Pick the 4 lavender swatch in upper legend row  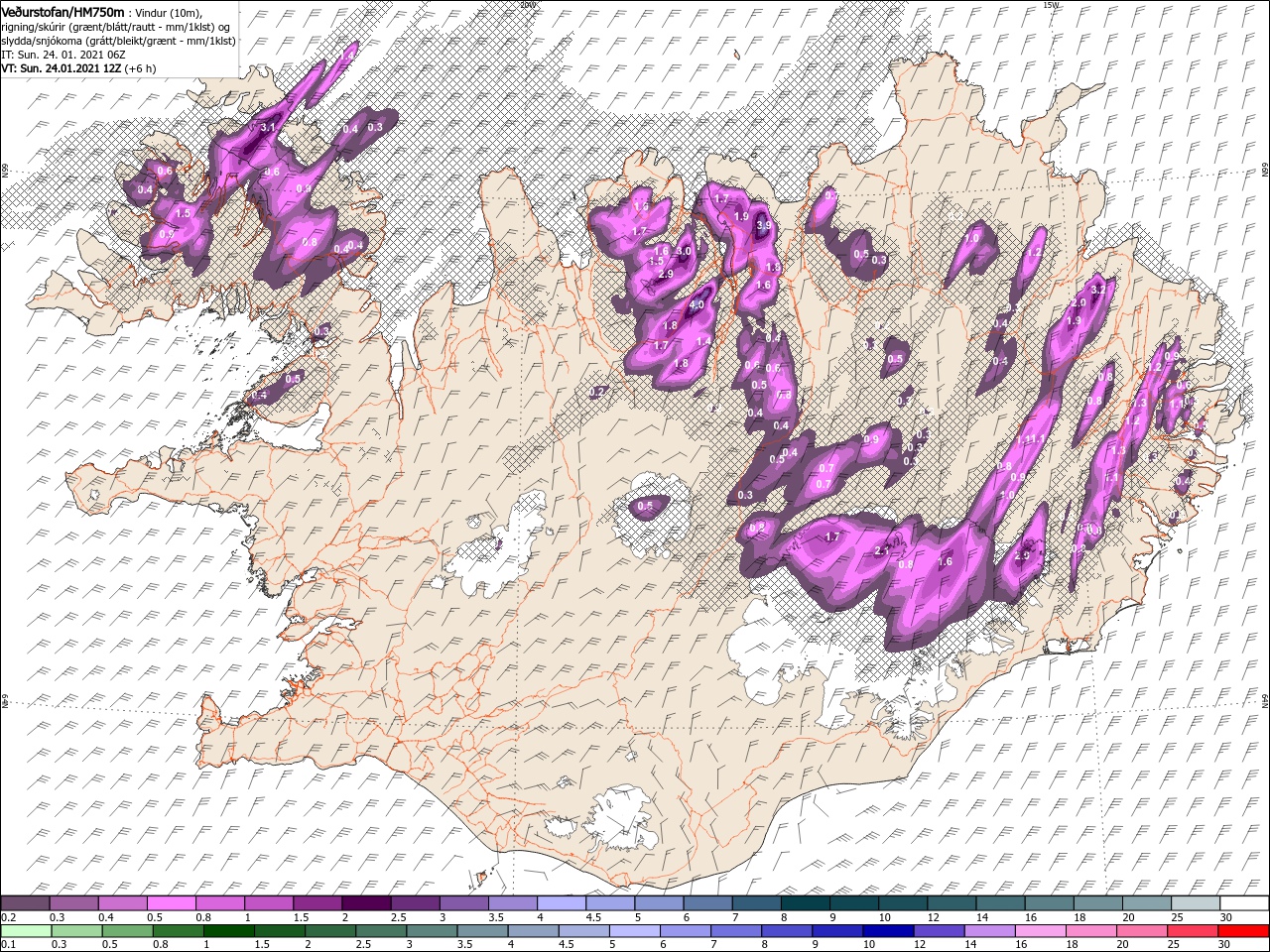(x=562, y=903)
